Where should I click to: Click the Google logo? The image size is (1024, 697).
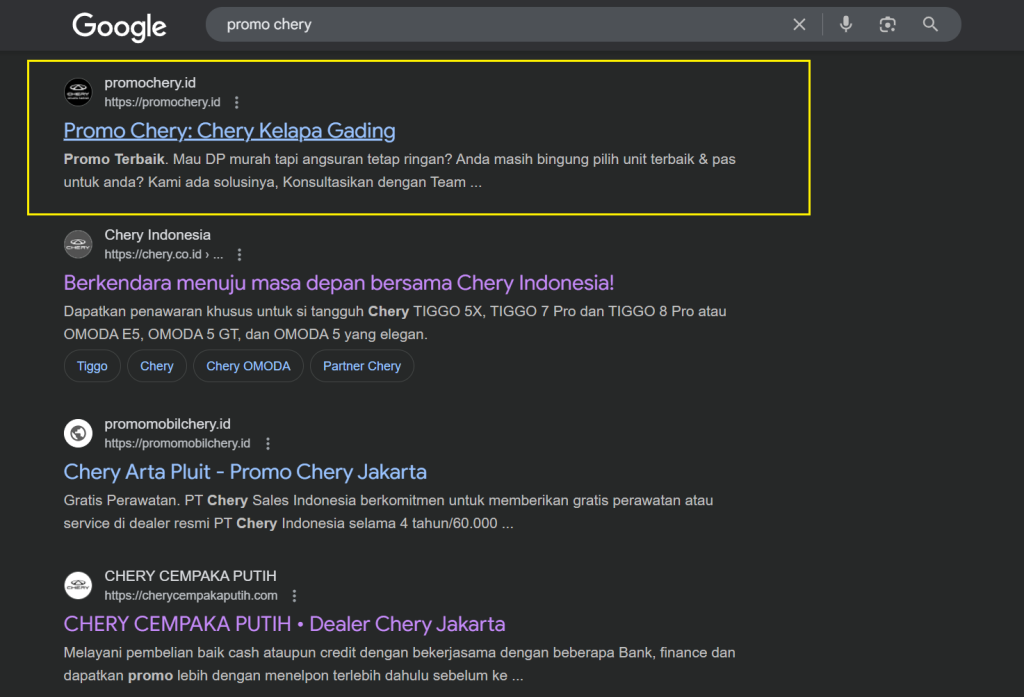[118, 26]
